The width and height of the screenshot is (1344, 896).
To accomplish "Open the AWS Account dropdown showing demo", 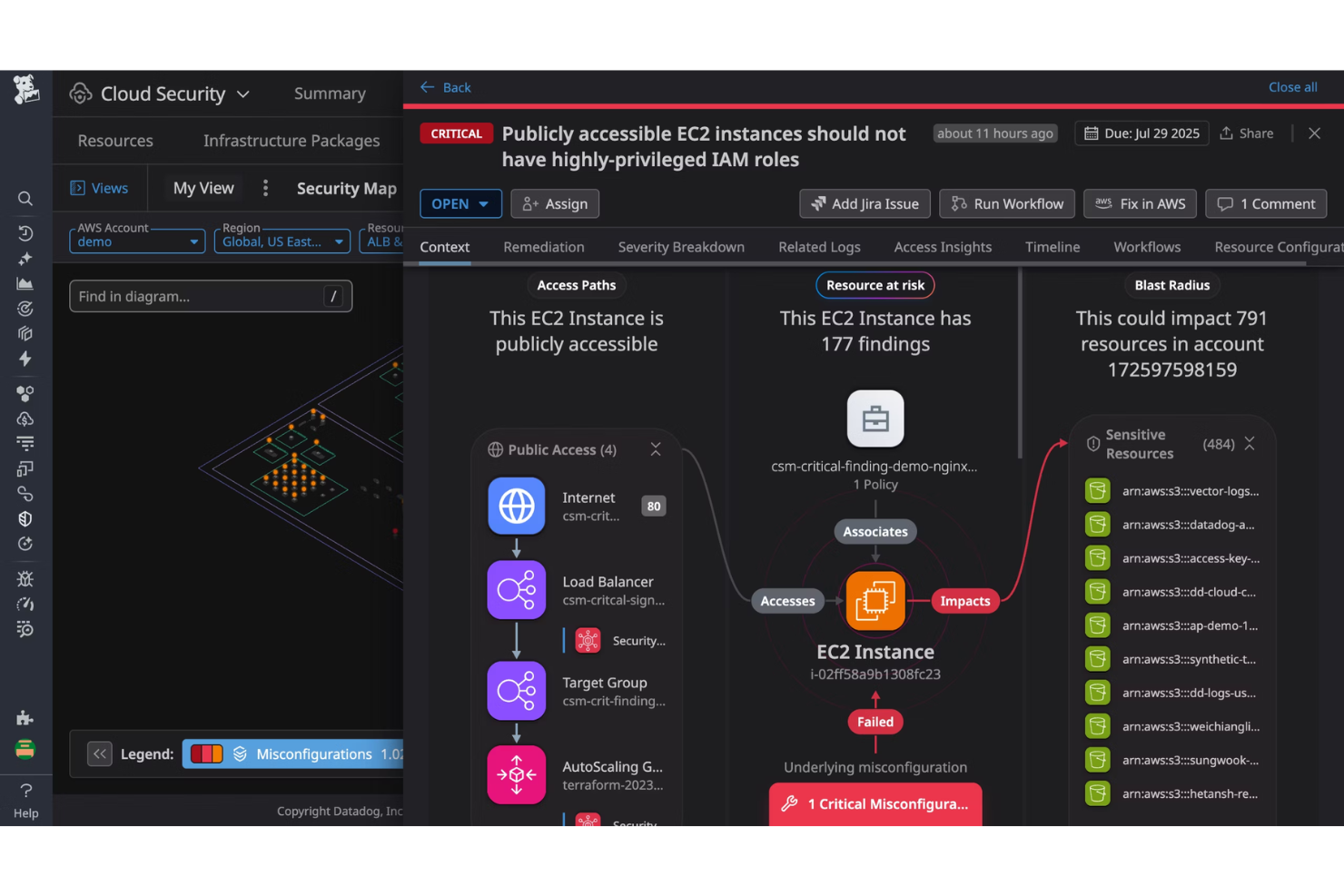I will pyautogui.click(x=136, y=241).
